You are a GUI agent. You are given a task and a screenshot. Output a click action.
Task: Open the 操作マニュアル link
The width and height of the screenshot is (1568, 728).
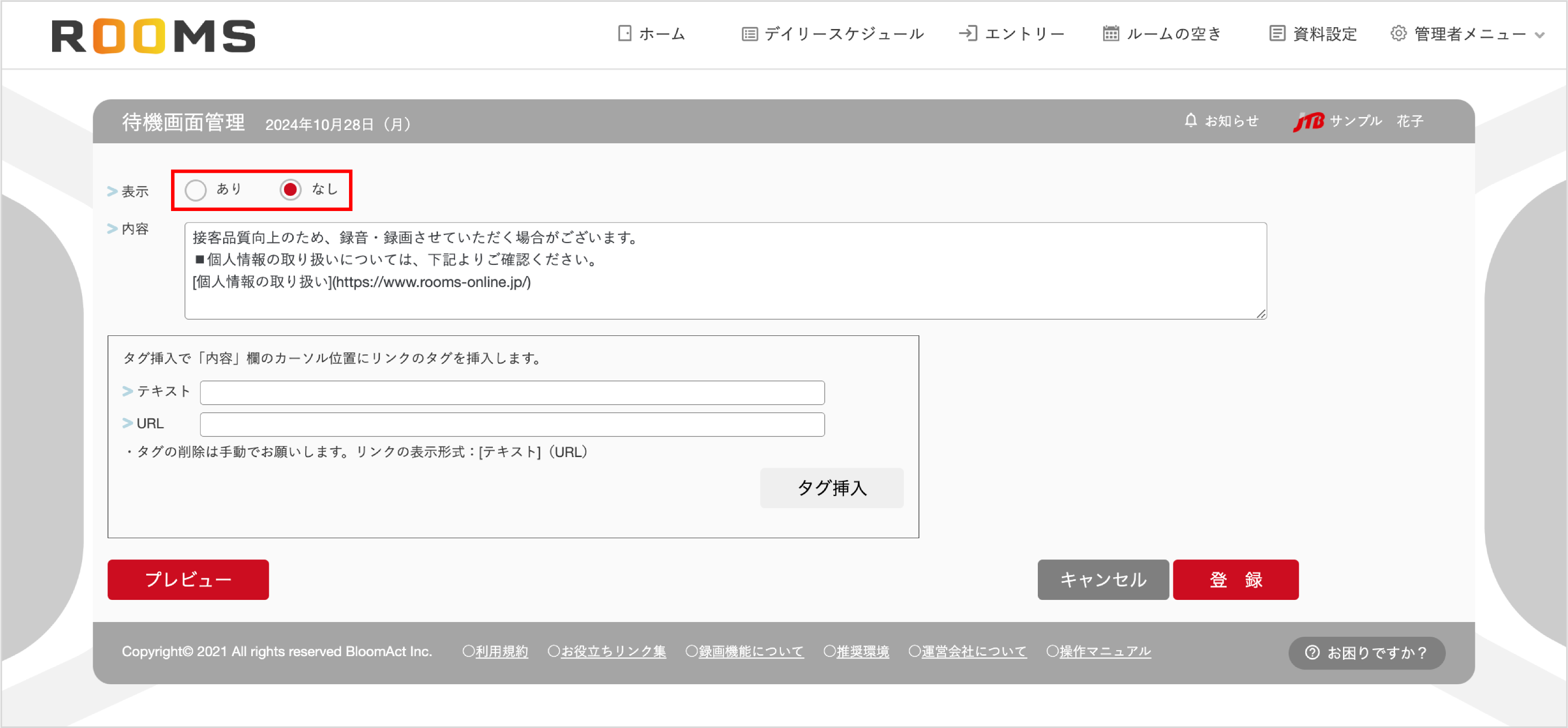click(1105, 651)
